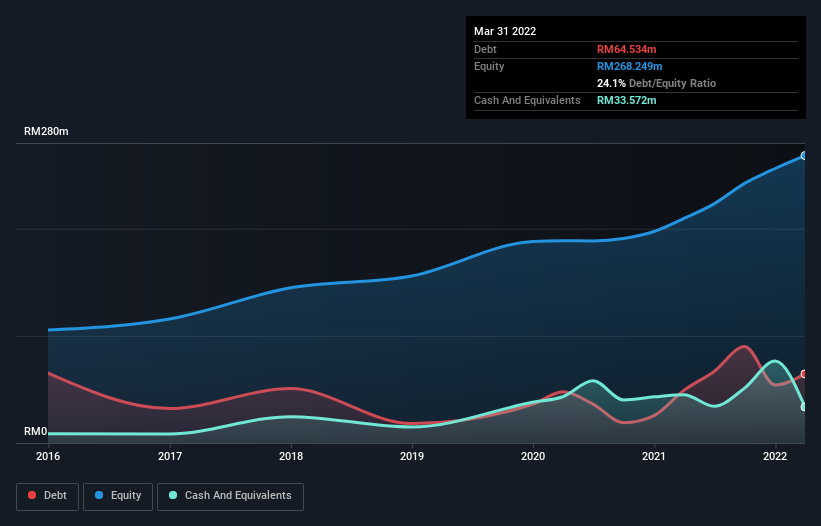The image size is (821, 526).
Task: Select the 2020 axis label
Action: pyautogui.click(x=533, y=456)
